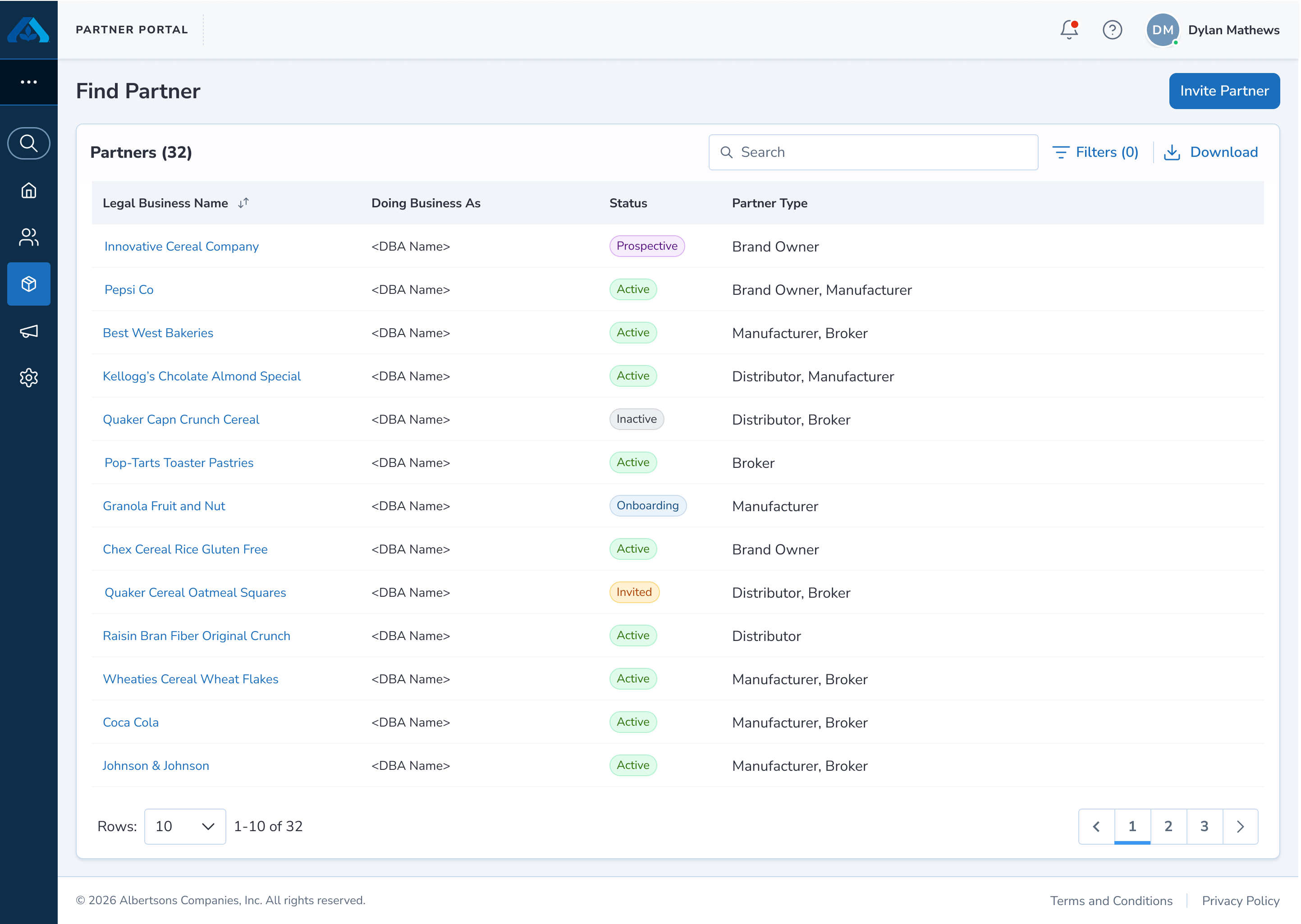Click the Doing Business As column header

426,203
